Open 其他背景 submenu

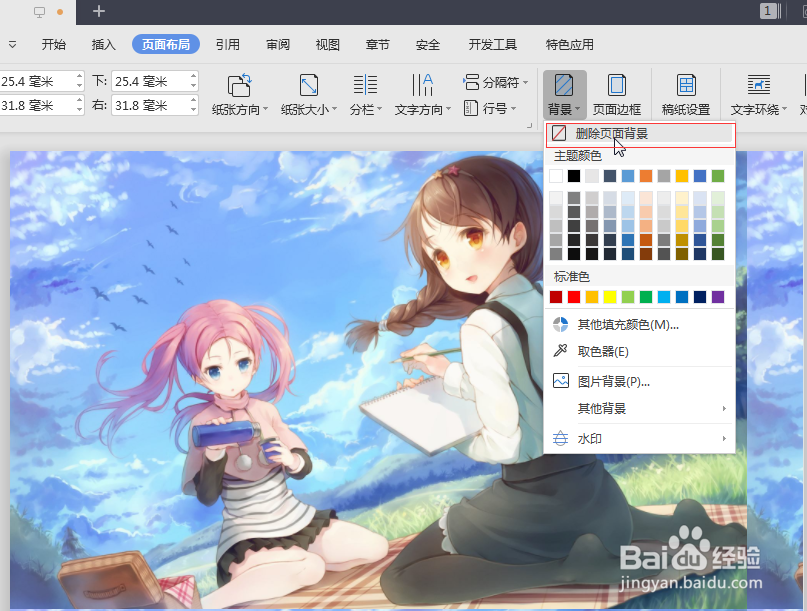click(640, 409)
